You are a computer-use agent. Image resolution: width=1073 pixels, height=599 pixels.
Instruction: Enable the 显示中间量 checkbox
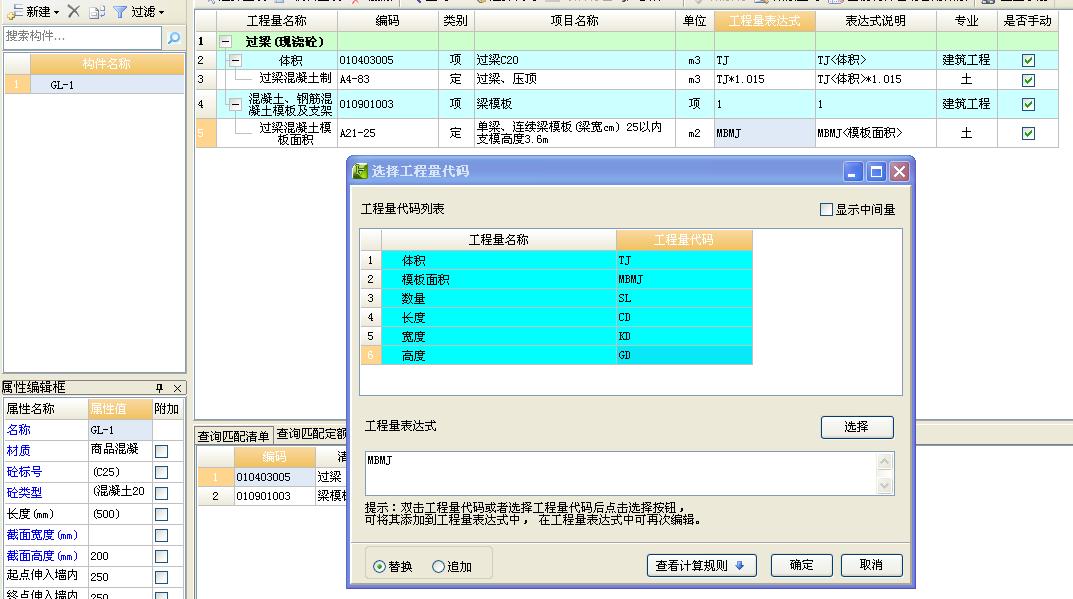827,209
